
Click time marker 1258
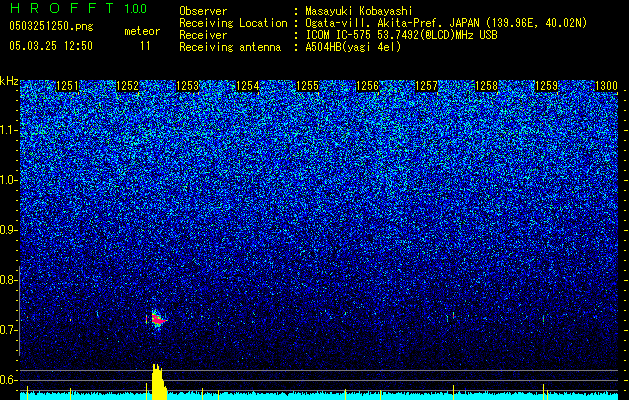tap(487, 86)
